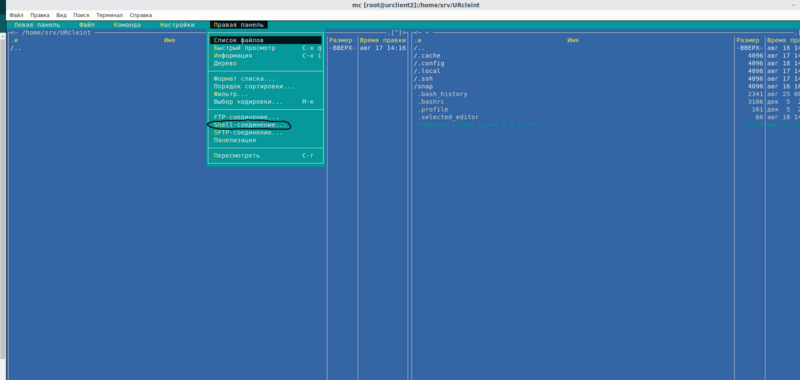Open Порядок сортировки... dialog

tap(266, 87)
